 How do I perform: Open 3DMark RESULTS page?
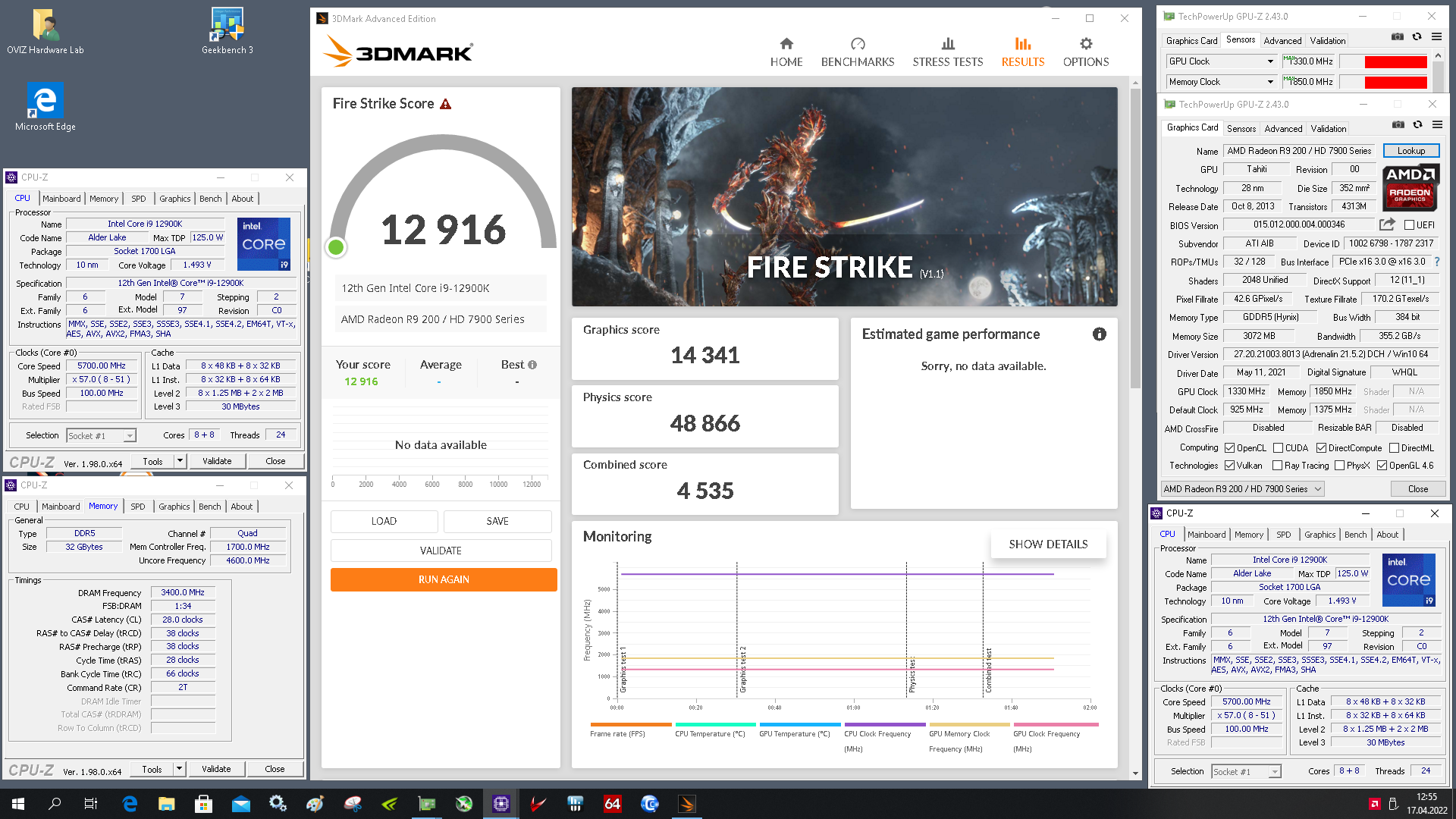(1023, 52)
